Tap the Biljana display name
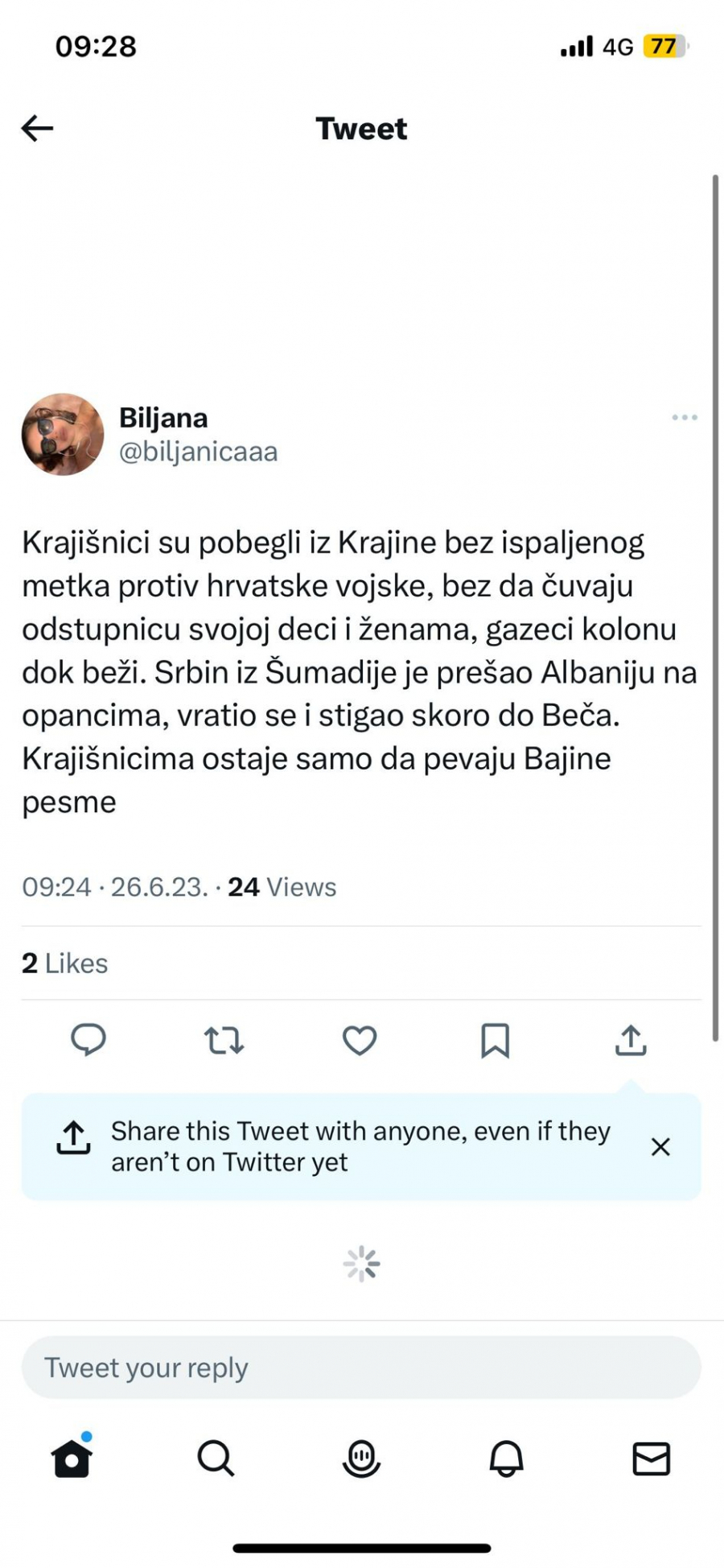Viewport: 724px width, 1568px height. point(163,418)
